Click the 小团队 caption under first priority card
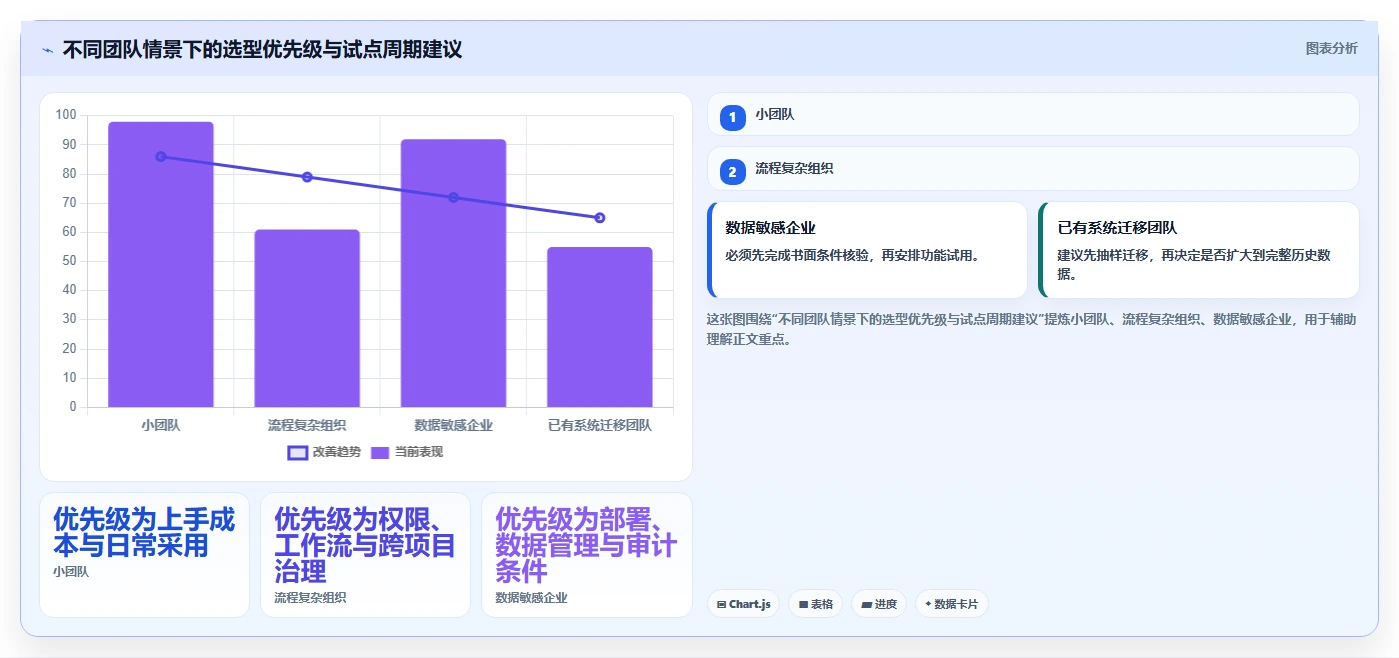This screenshot has height=658, width=1399. click(x=71, y=572)
